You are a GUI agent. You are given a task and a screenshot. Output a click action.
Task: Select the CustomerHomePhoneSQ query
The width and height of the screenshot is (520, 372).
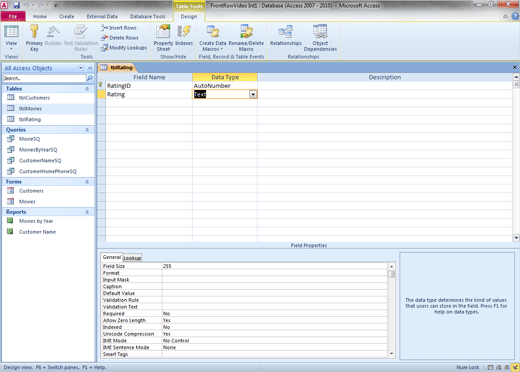48,171
